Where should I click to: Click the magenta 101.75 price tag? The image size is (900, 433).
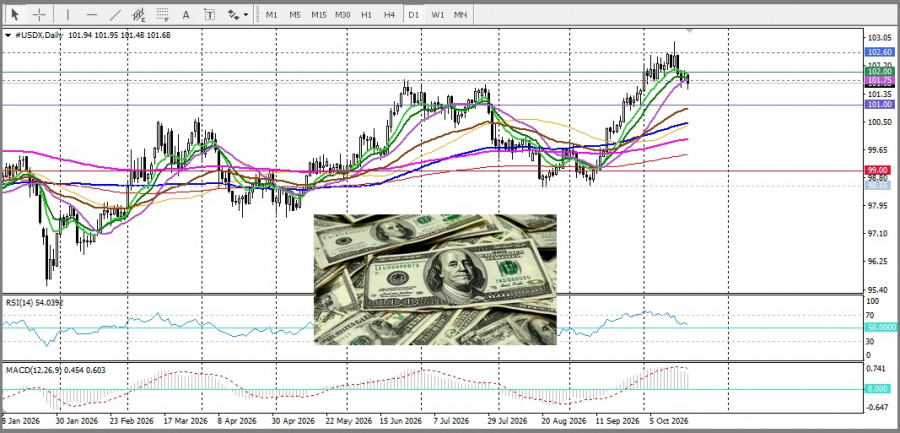pyautogui.click(x=879, y=80)
